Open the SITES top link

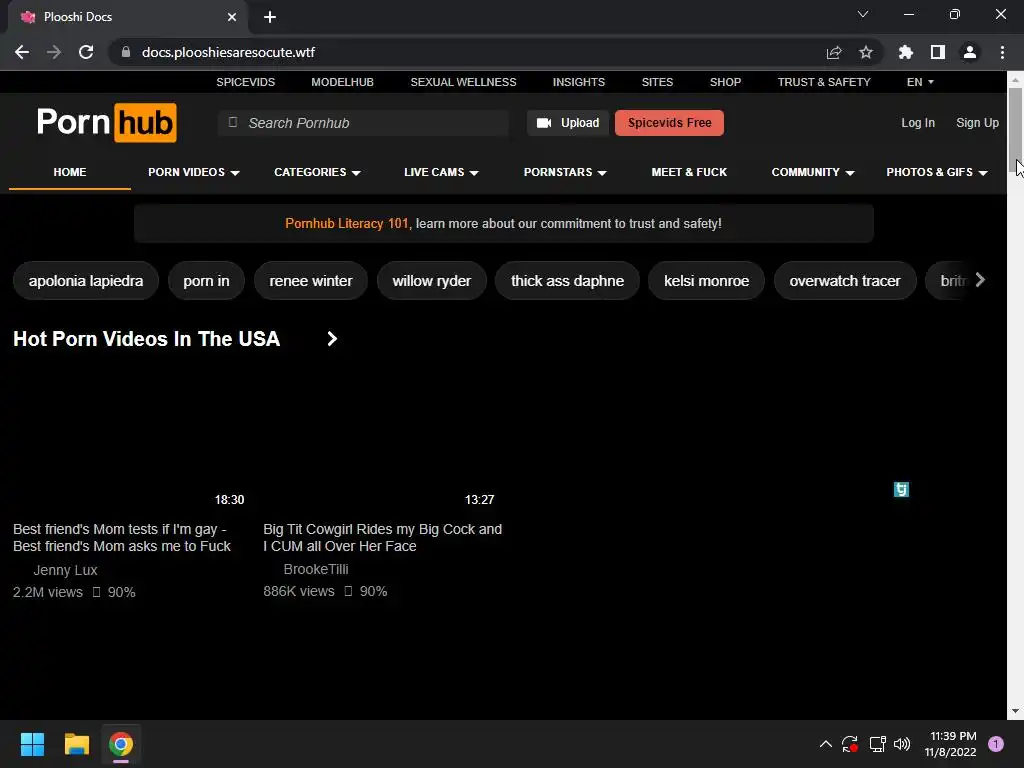(x=657, y=82)
